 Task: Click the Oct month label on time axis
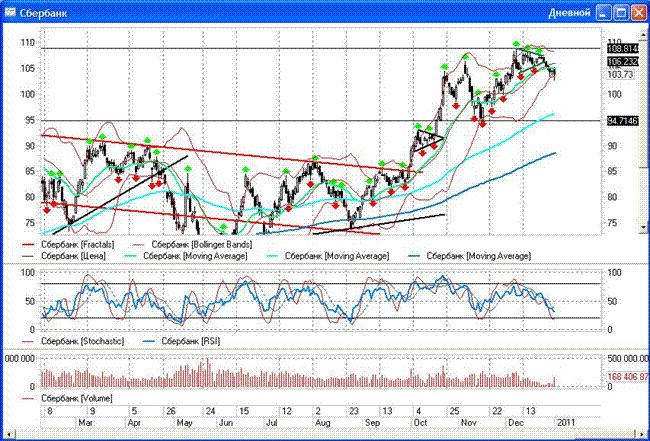coord(420,423)
